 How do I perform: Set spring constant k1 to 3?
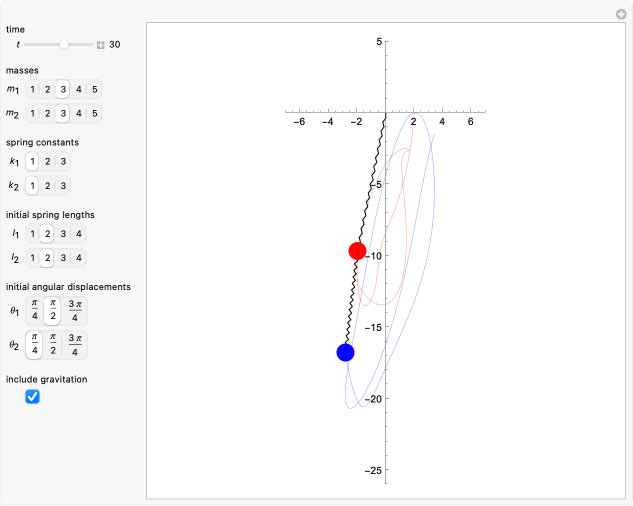pos(63,162)
